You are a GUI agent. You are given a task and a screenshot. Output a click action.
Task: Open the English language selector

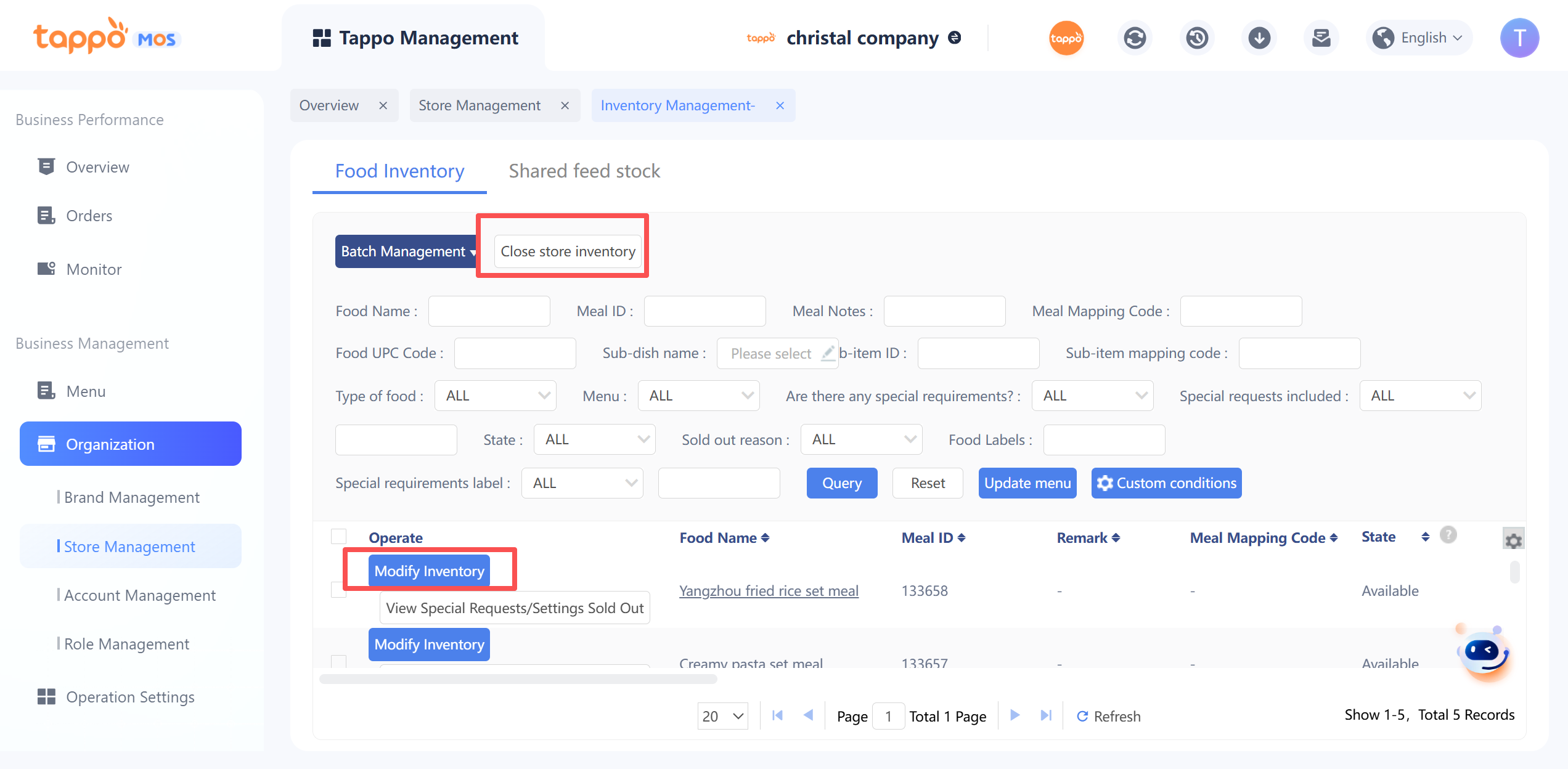[1419, 38]
